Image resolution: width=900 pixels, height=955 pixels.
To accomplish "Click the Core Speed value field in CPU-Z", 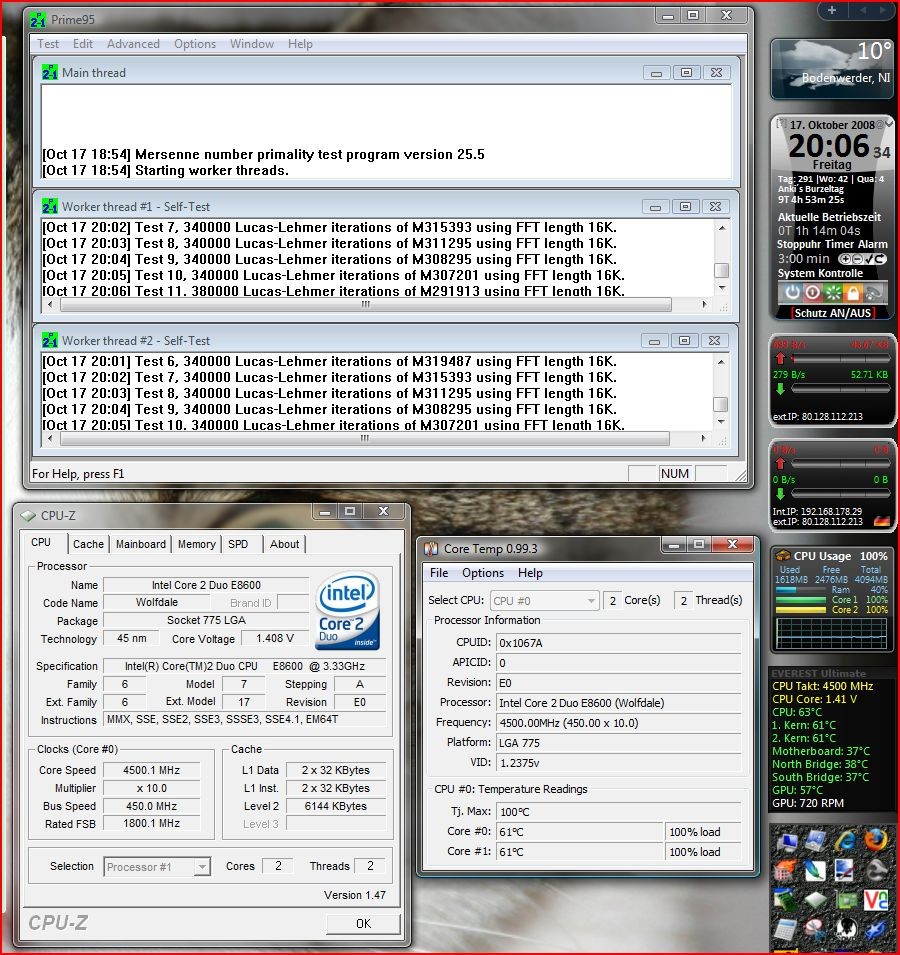I will (152, 770).
